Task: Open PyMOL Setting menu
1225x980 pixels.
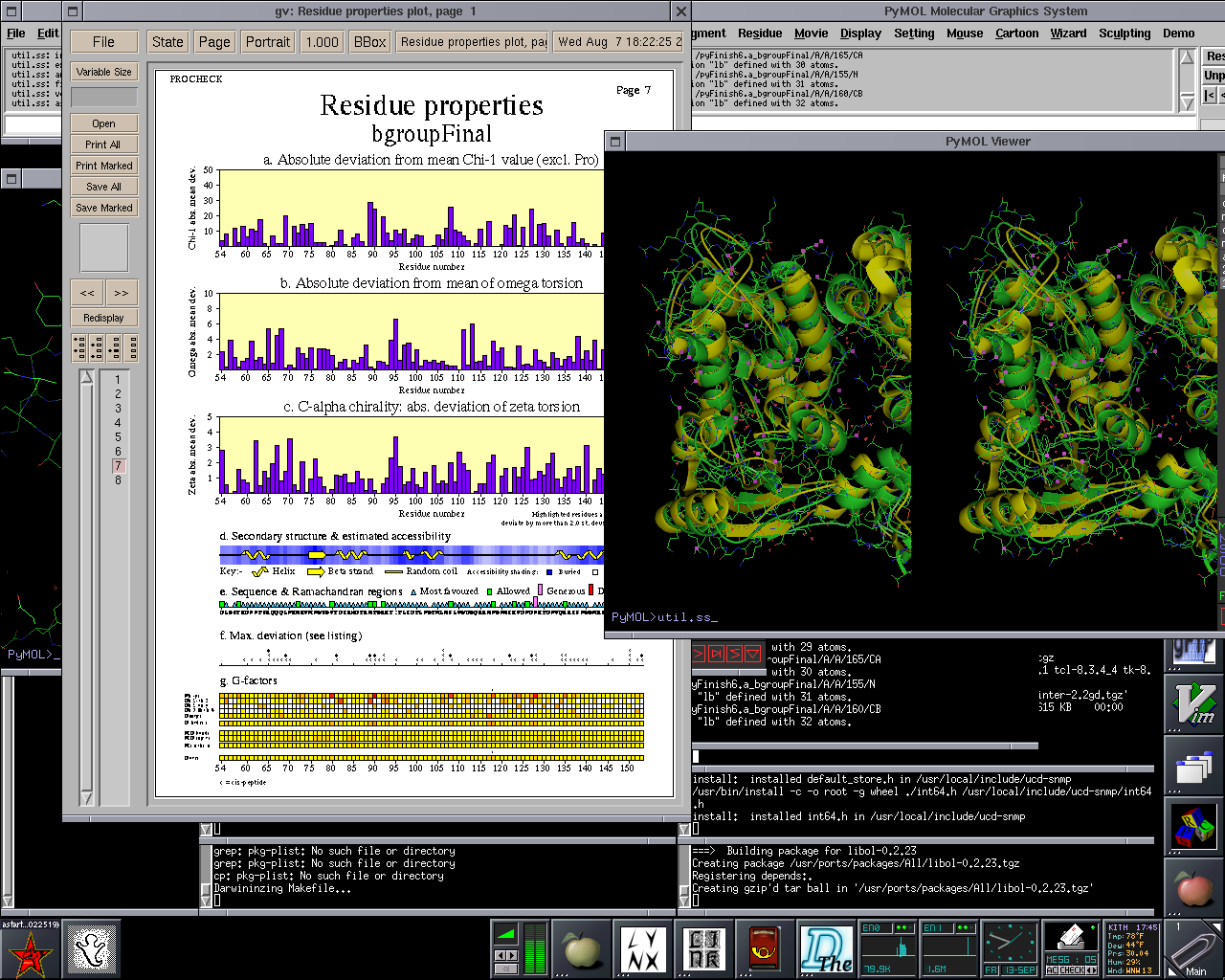Action: (914, 33)
